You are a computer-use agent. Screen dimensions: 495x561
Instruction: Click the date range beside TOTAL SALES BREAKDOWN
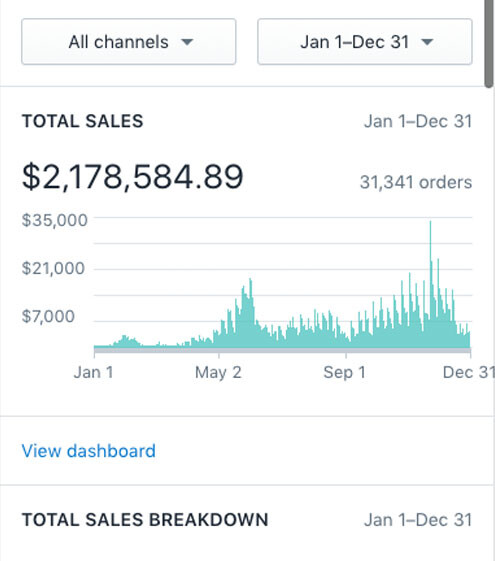coord(418,520)
